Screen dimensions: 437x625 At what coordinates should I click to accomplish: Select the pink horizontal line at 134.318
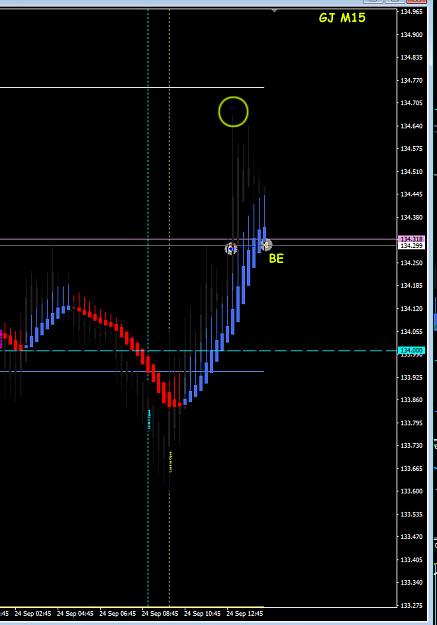point(198,240)
